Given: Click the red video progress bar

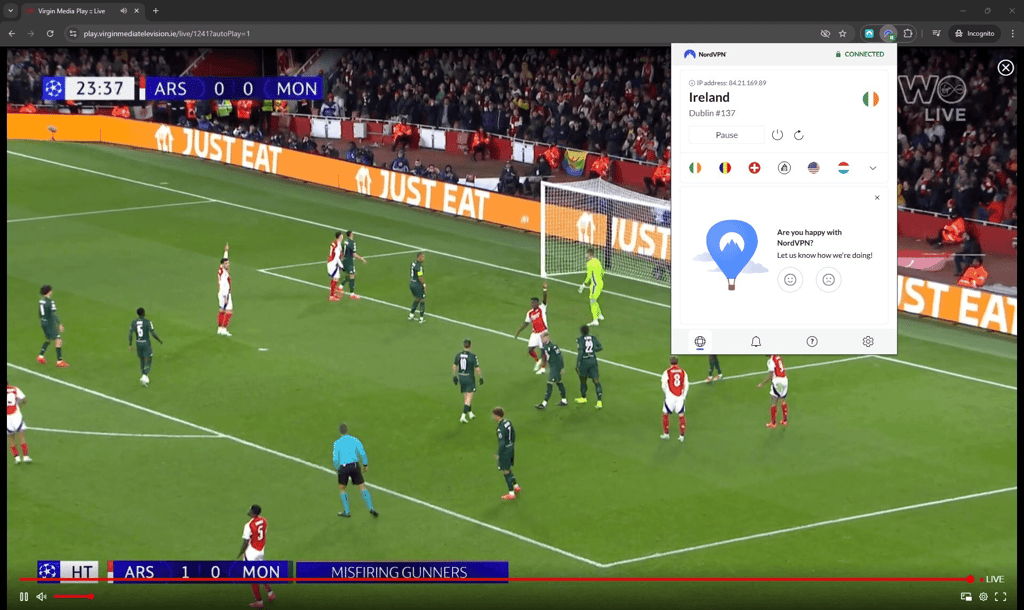Looking at the screenshot, I should pos(496,579).
